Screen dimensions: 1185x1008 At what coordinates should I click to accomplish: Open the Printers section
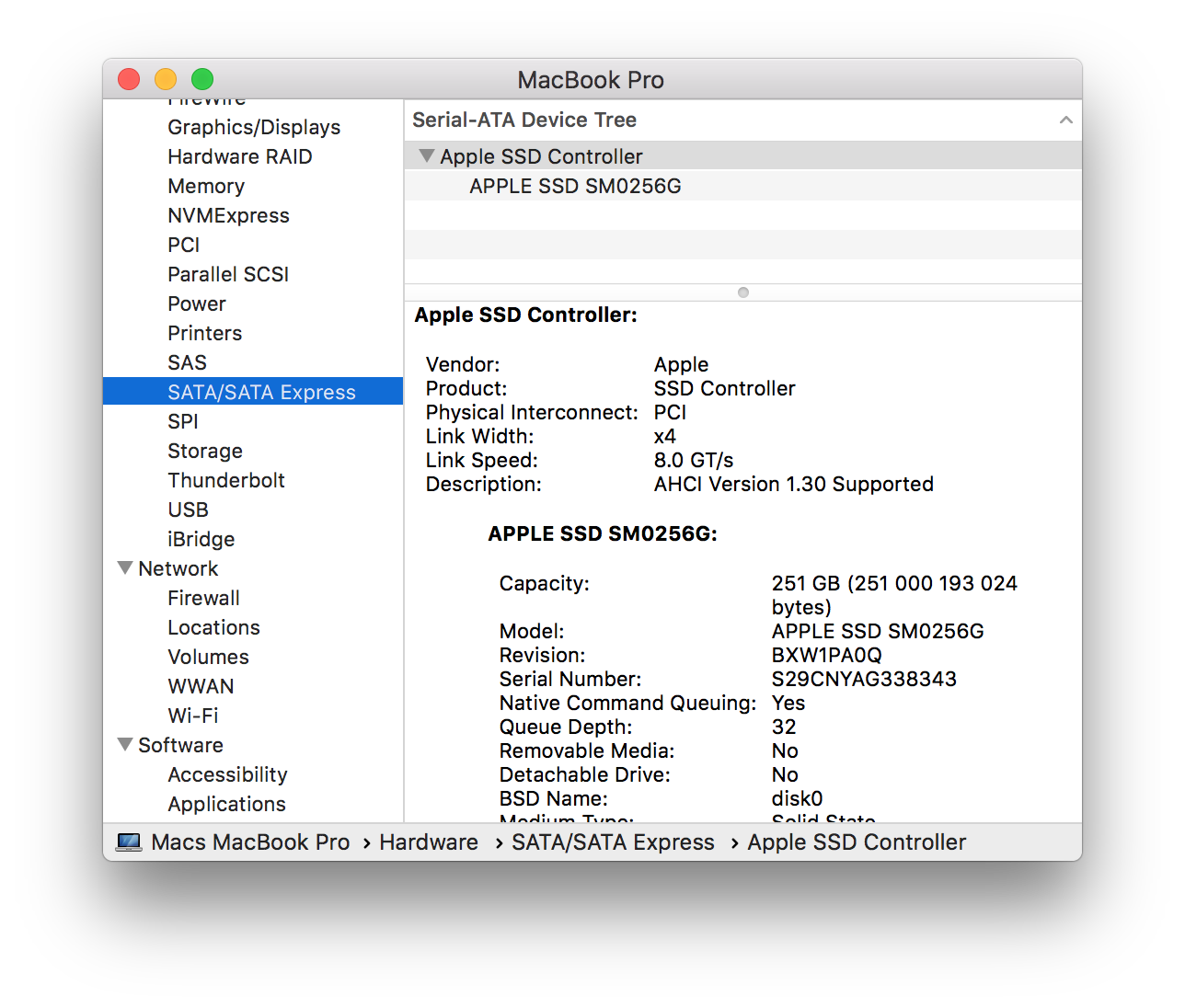click(x=205, y=333)
